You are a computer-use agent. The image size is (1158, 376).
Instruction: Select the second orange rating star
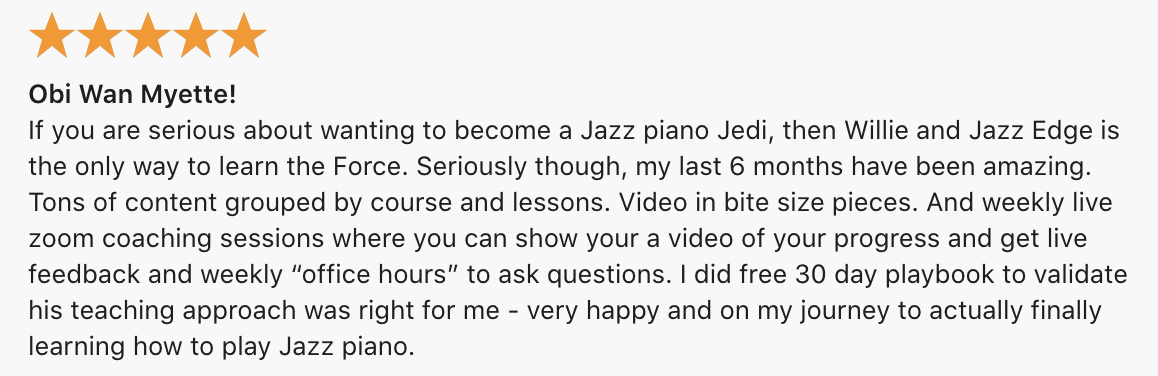click(x=100, y=35)
